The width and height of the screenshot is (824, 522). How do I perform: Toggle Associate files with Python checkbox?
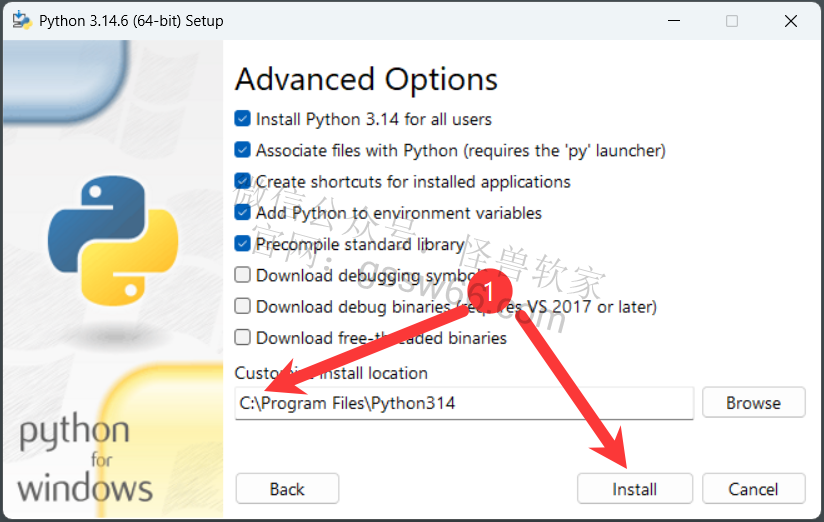(242, 150)
